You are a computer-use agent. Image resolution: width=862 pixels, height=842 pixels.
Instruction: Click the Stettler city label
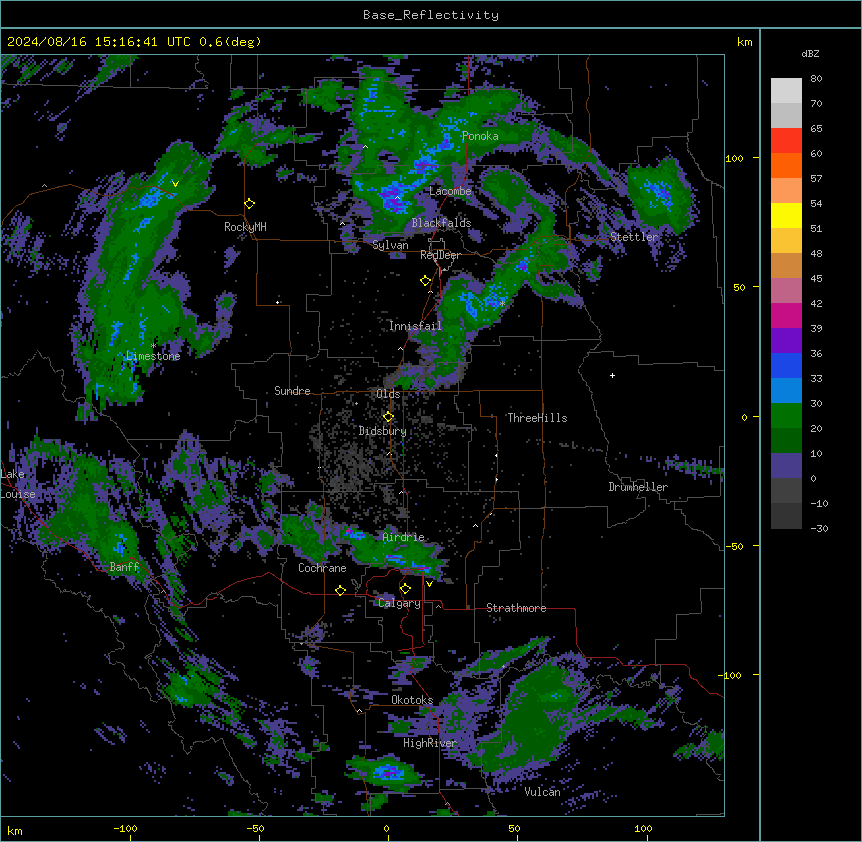[x=634, y=237]
